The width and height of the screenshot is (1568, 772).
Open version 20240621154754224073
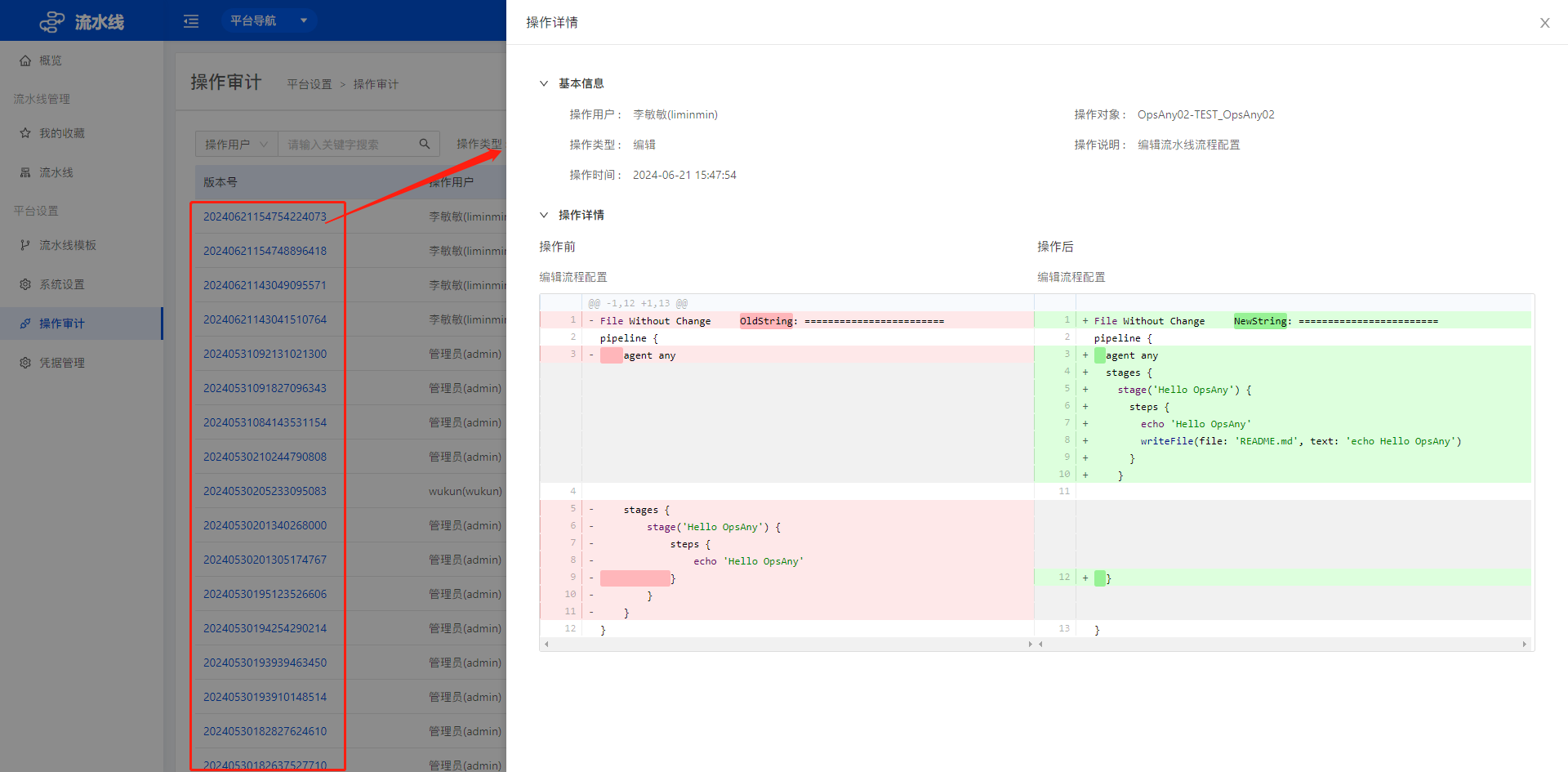pos(265,216)
